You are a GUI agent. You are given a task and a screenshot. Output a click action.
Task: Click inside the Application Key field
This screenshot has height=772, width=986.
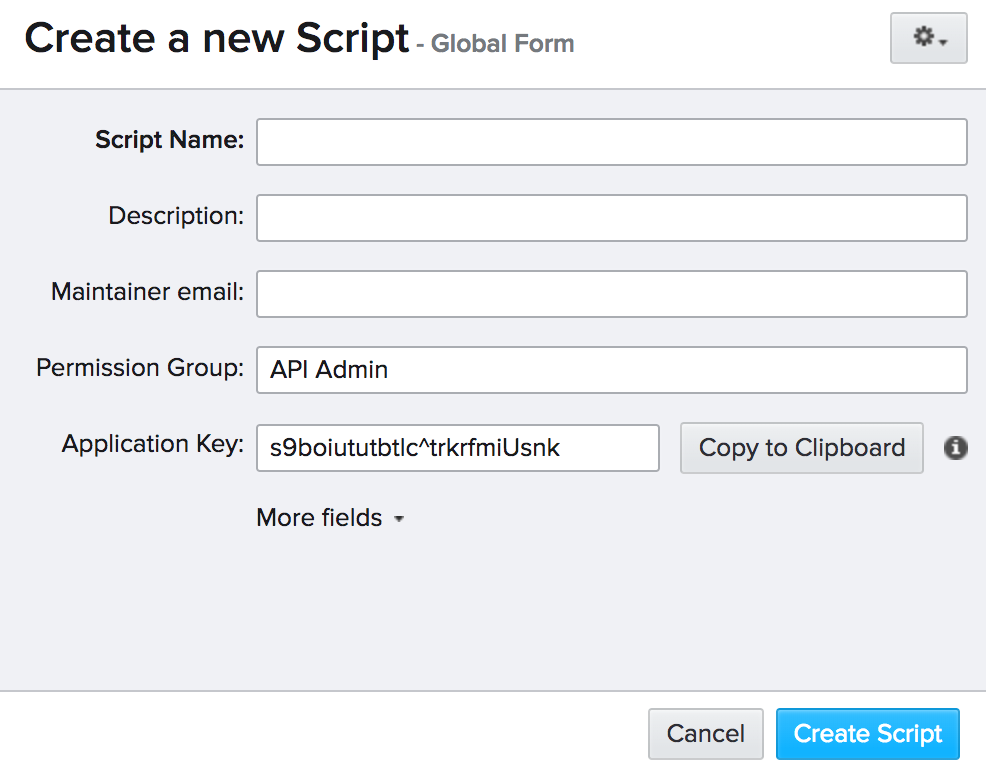(x=457, y=448)
